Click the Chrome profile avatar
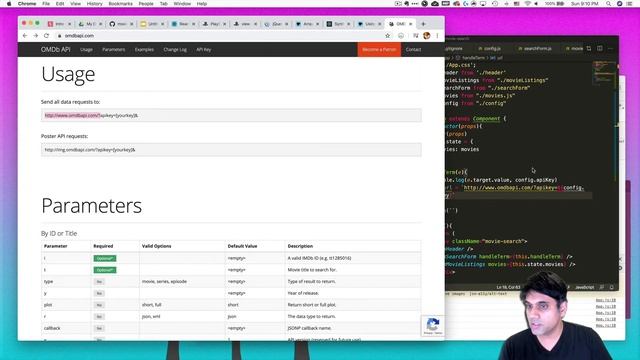The height and width of the screenshot is (360, 640). [x=427, y=36]
